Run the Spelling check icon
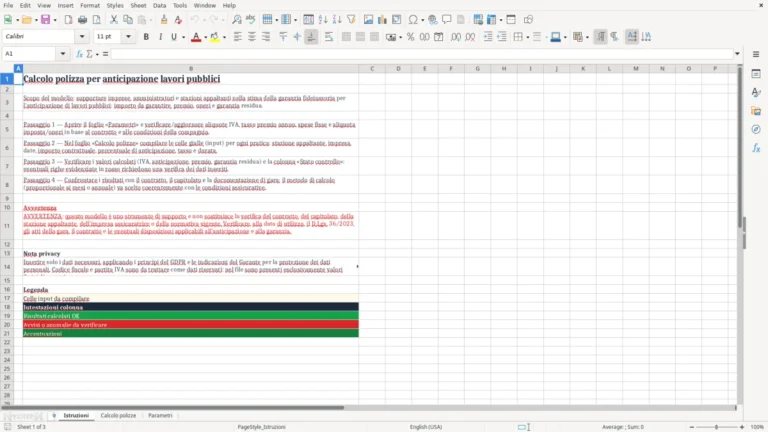The width and height of the screenshot is (768, 432). coord(251,20)
